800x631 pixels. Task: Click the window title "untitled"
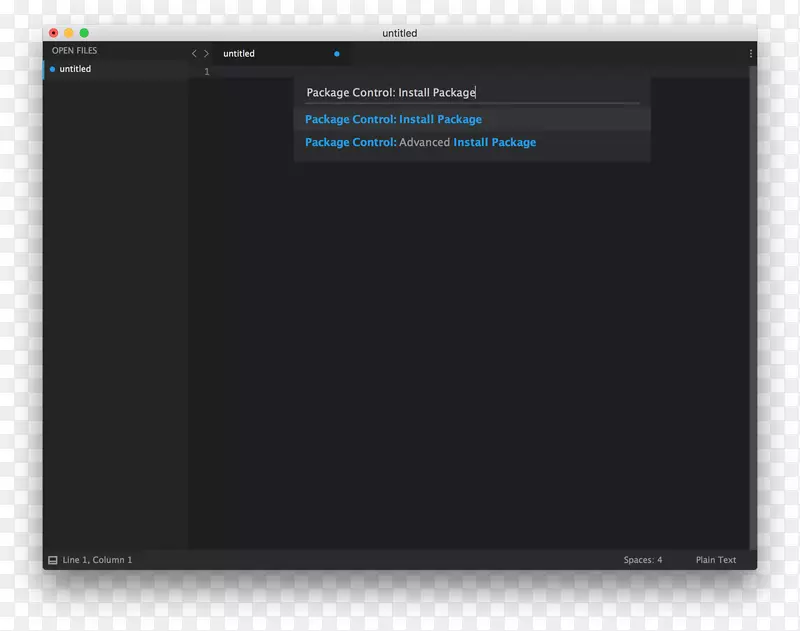(399, 32)
